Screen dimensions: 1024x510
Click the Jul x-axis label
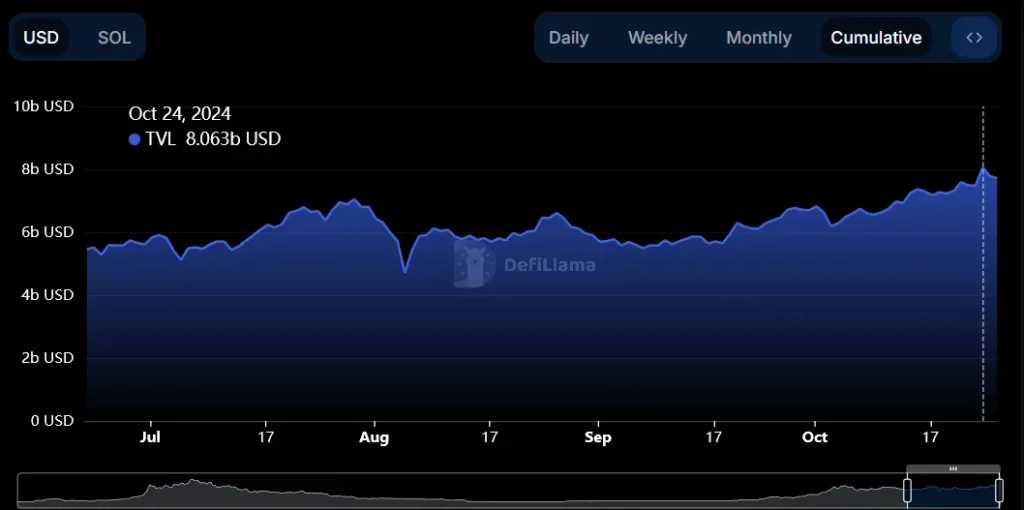pos(151,437)
